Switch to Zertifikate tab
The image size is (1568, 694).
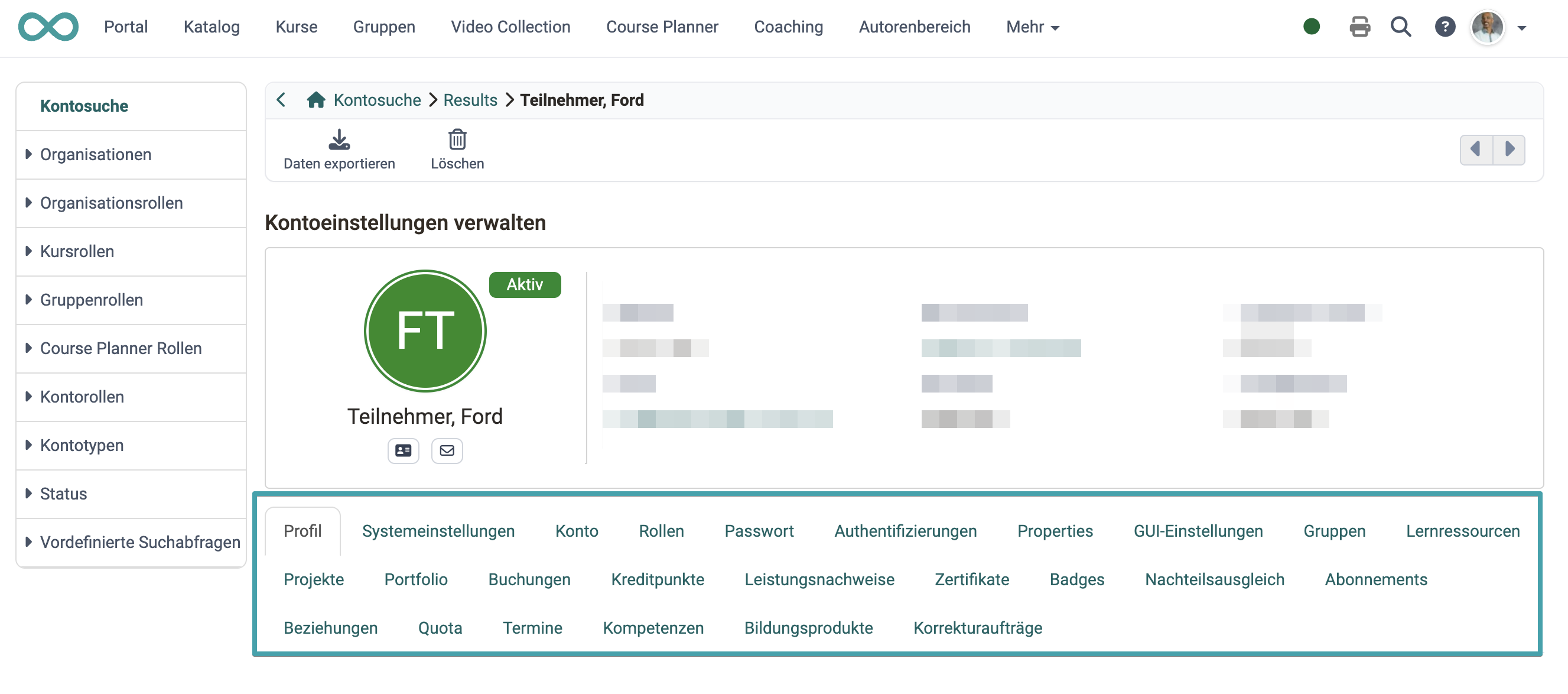pyautogui.click(x=971, y=579)
